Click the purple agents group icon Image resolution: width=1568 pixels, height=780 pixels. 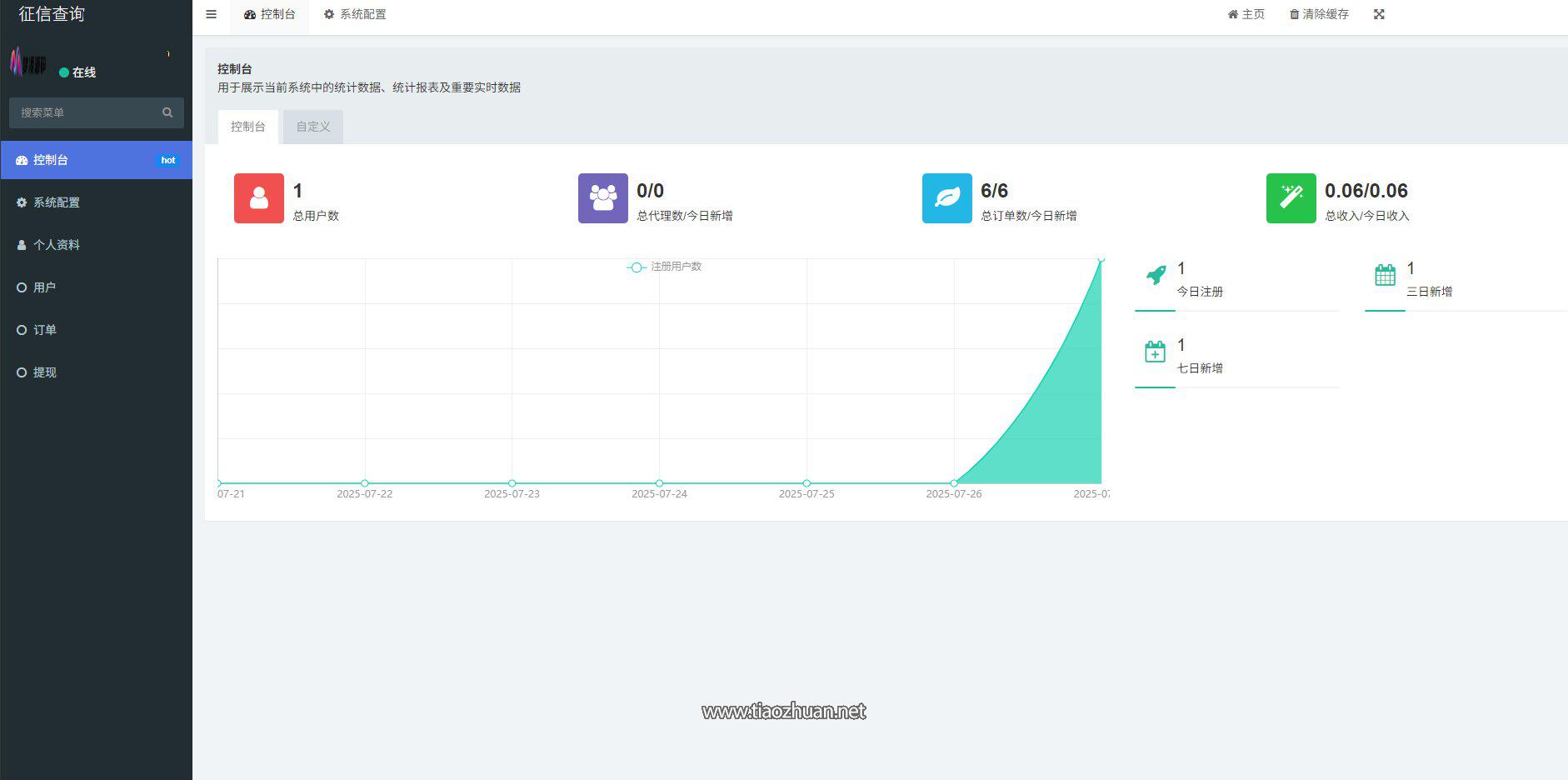603,198
